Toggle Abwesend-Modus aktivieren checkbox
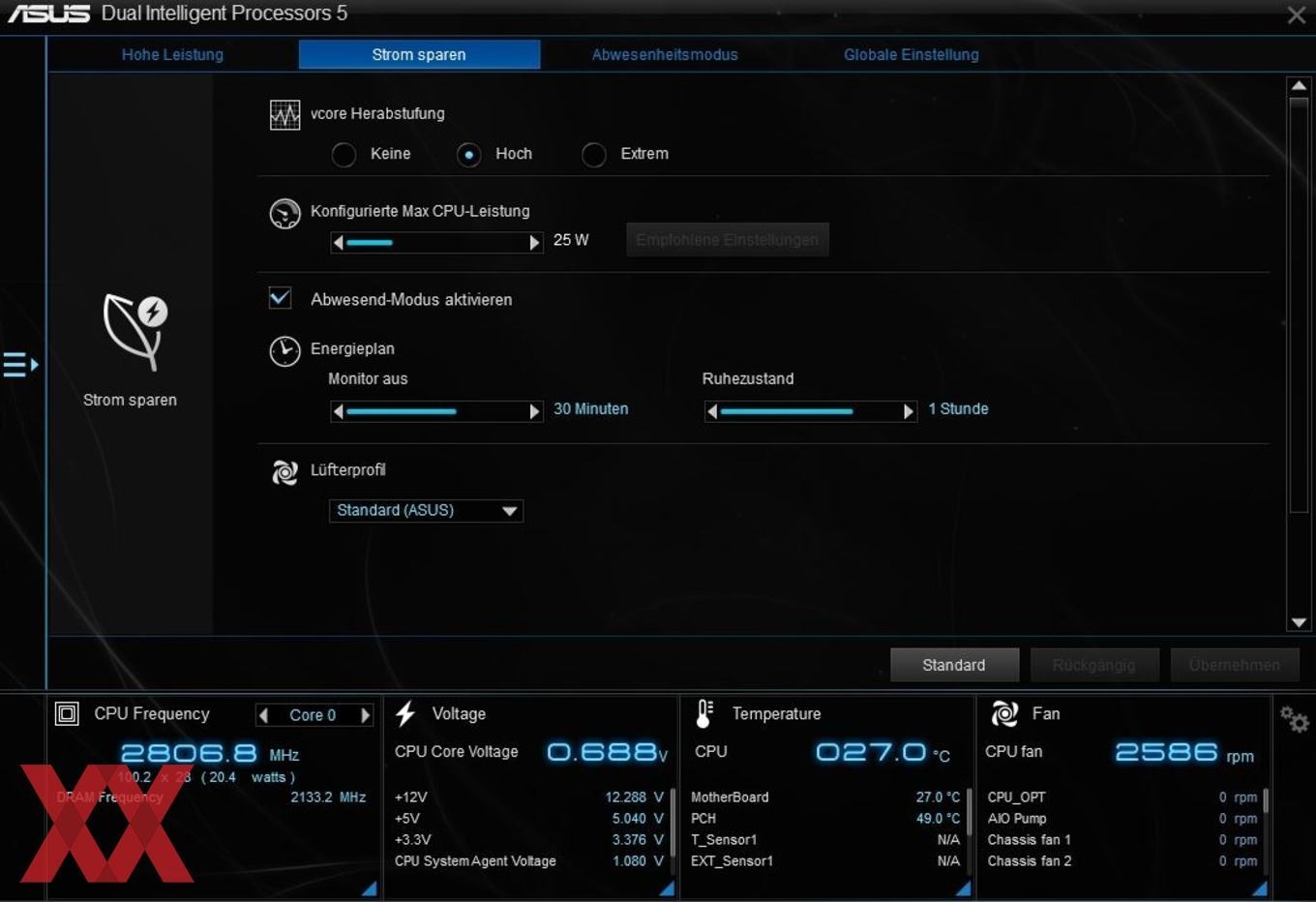The height and width of the screenshot is (902, 1316). click(280, 298)
